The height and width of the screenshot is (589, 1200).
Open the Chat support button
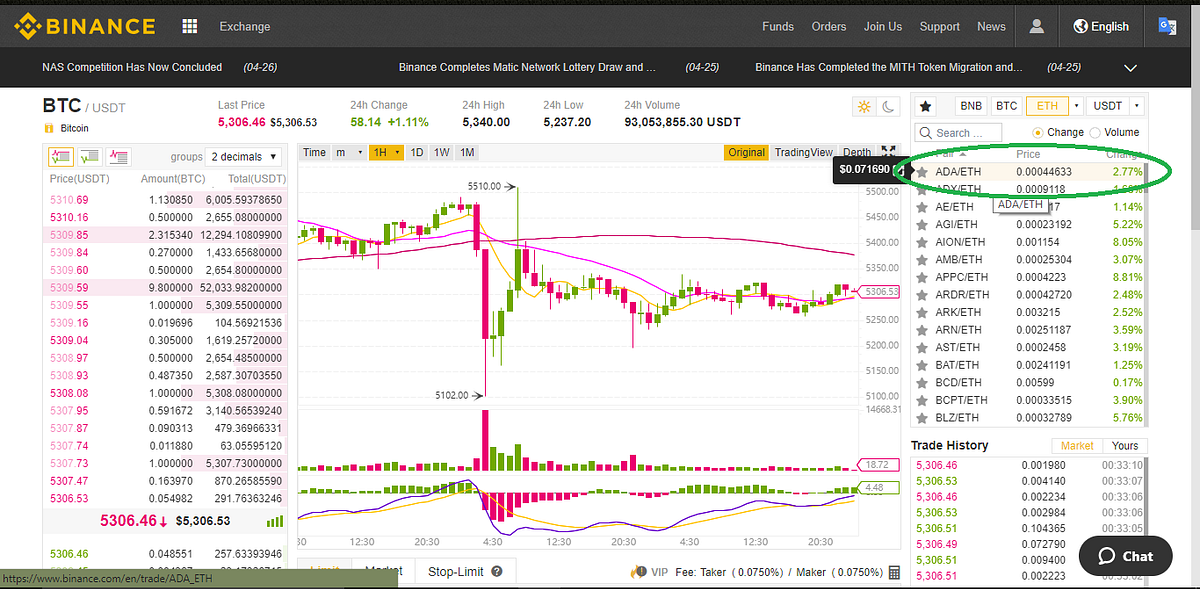[x=1124, y=556]
